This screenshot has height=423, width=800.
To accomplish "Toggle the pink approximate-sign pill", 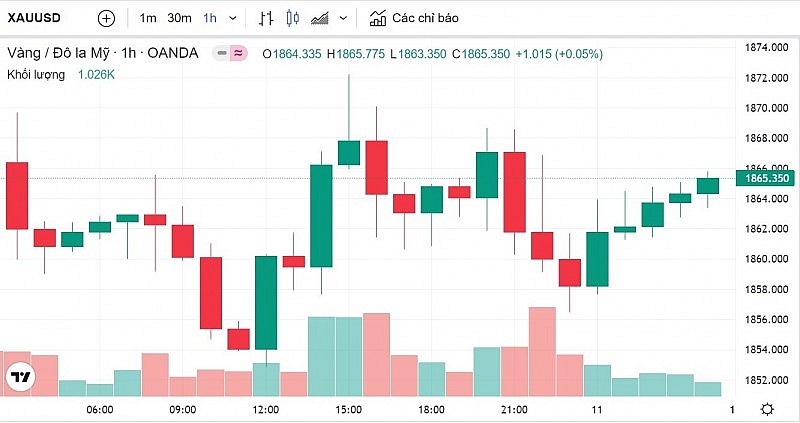I will pyautogui.click(x=238, y=53).
